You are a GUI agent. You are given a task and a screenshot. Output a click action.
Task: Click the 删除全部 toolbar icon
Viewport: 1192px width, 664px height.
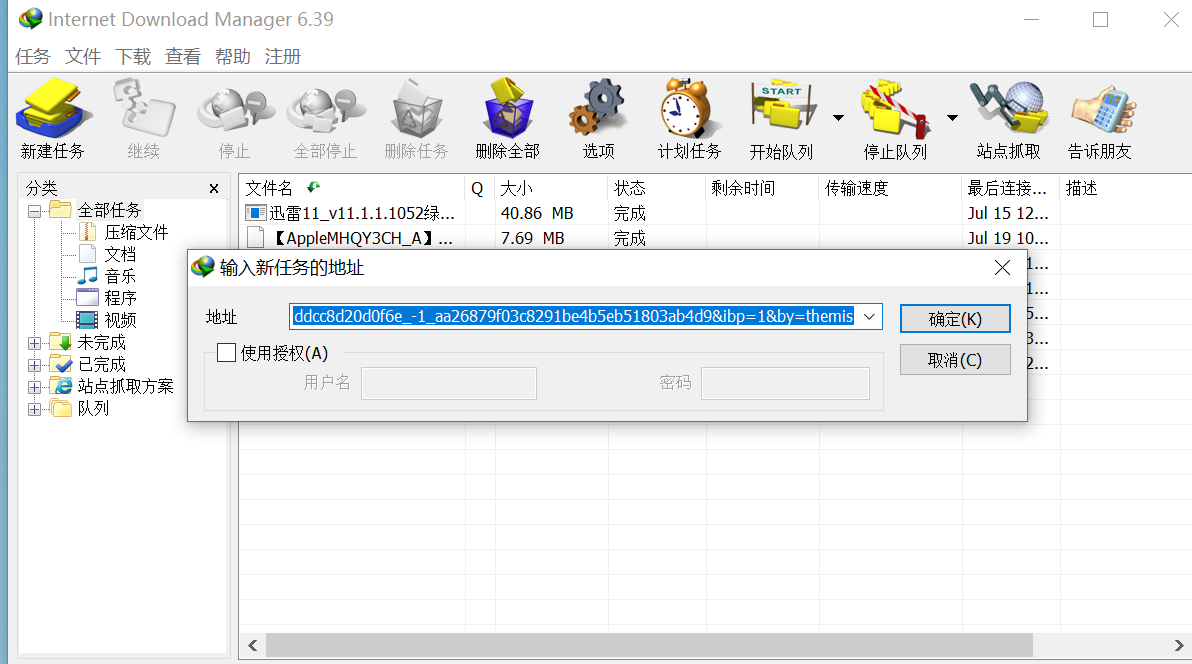pos(508,119)
